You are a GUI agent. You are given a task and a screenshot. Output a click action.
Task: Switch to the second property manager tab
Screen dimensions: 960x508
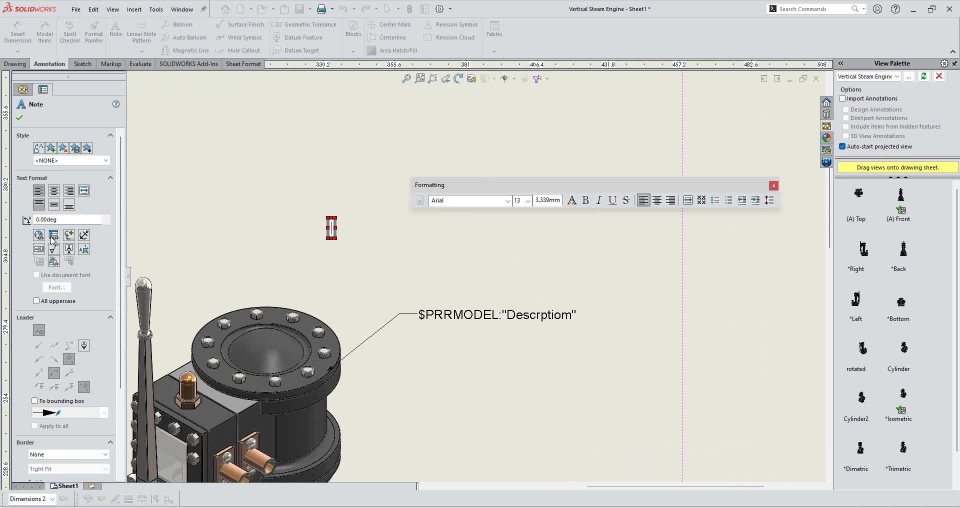[43, 89]
